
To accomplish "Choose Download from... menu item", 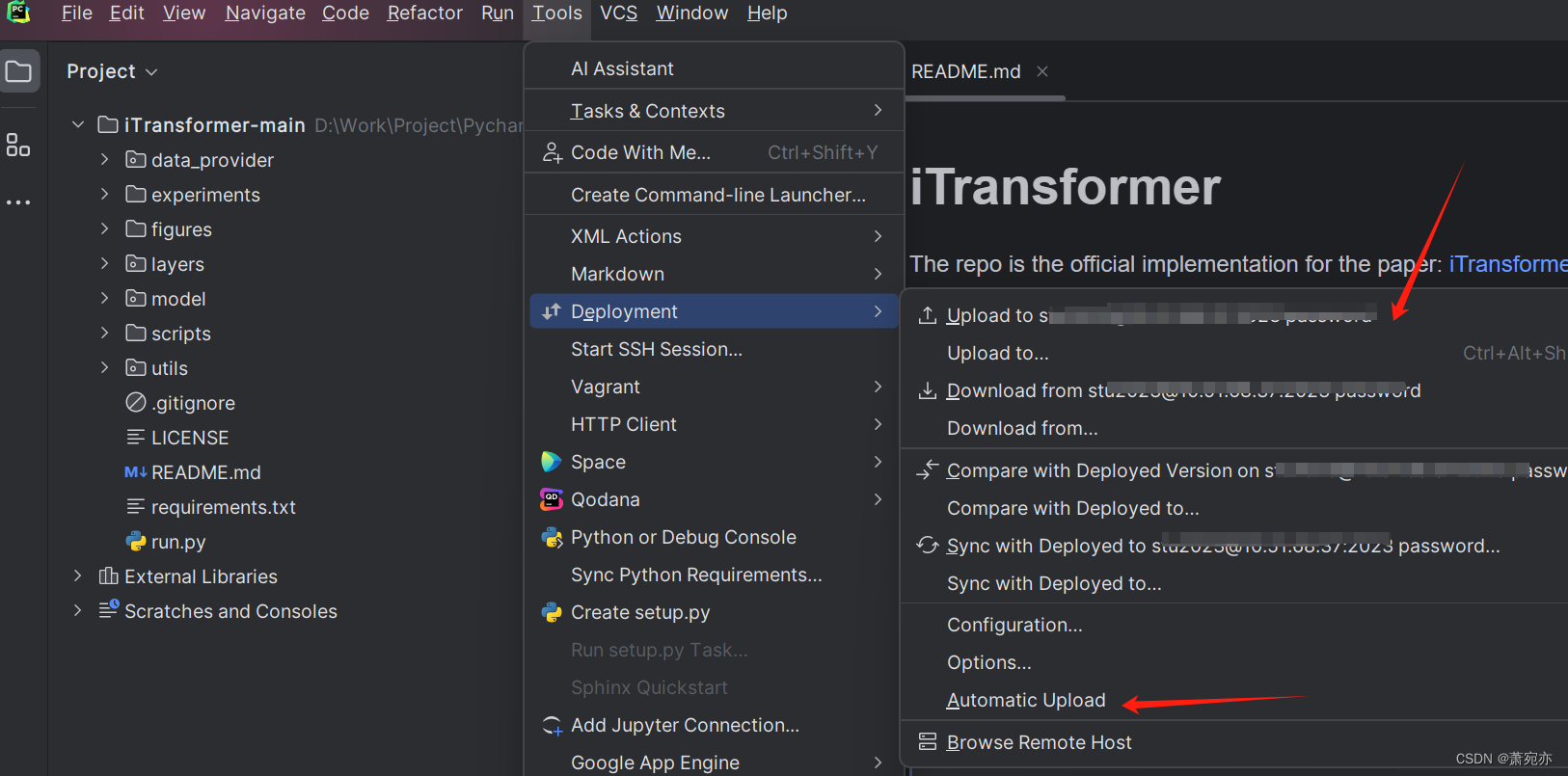I will (1022, 428).
